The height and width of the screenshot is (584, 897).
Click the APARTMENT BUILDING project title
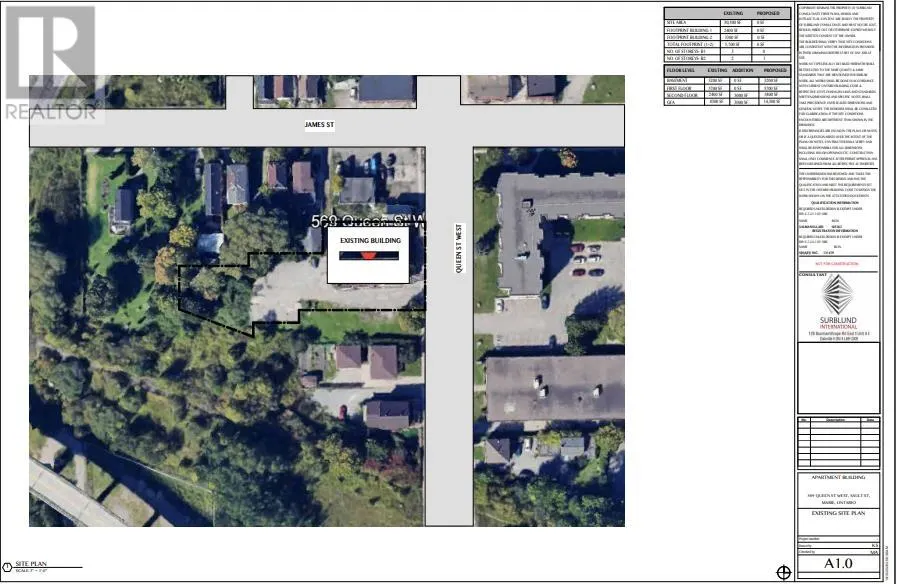(839, 477)
